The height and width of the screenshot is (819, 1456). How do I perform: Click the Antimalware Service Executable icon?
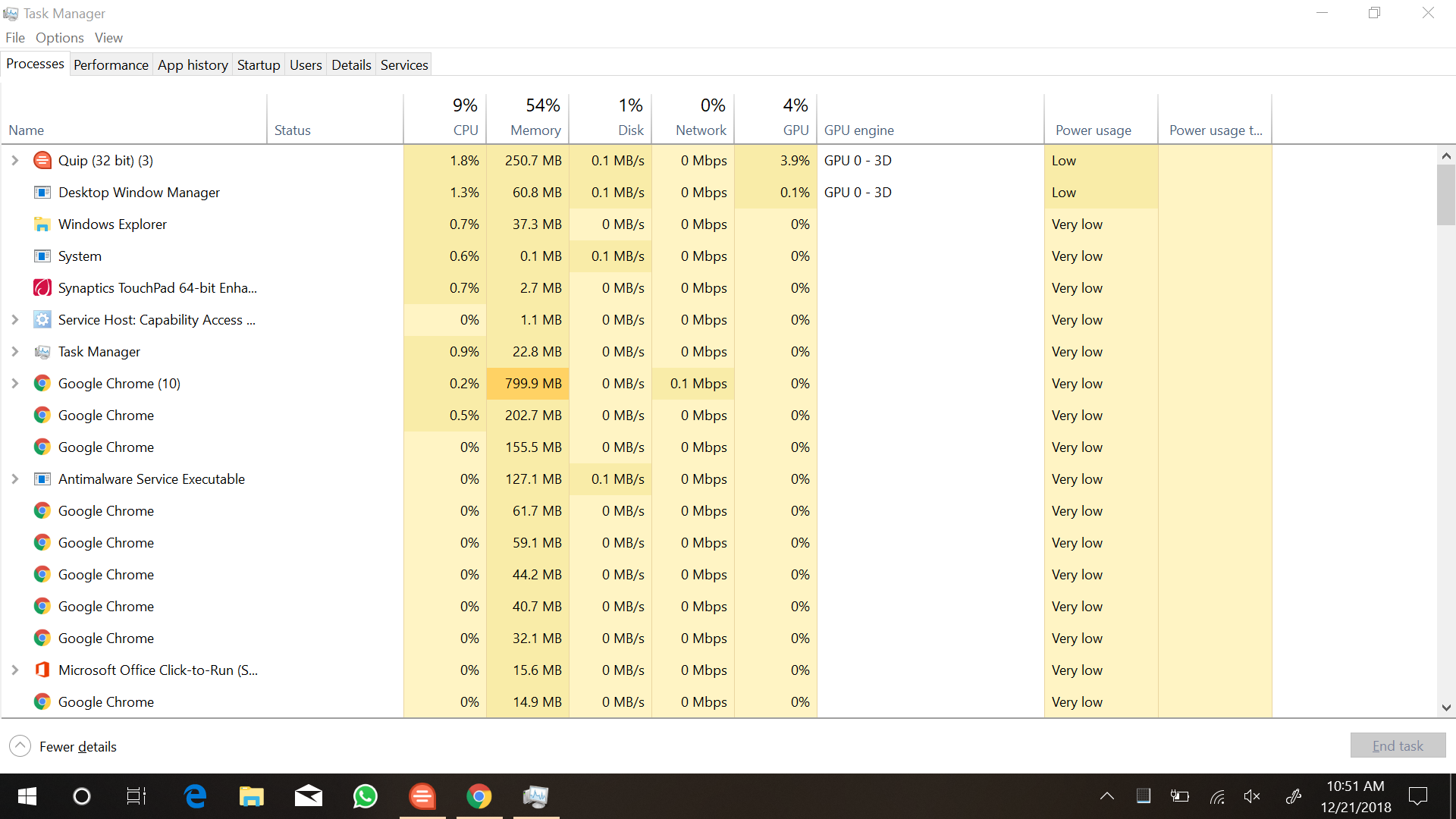[42, 479]
